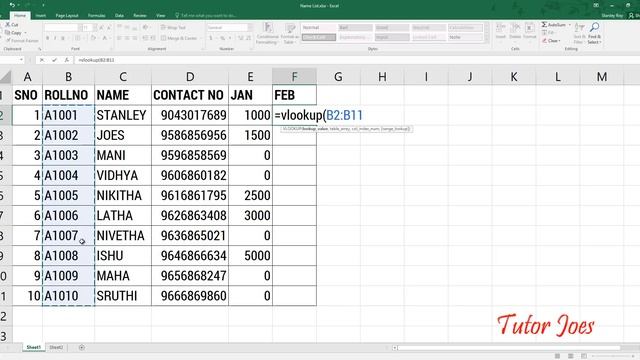The width and height of the screenshot is (640, 360).
Task: Apply the Normal cell style
Action: click(x=318, y=28)
